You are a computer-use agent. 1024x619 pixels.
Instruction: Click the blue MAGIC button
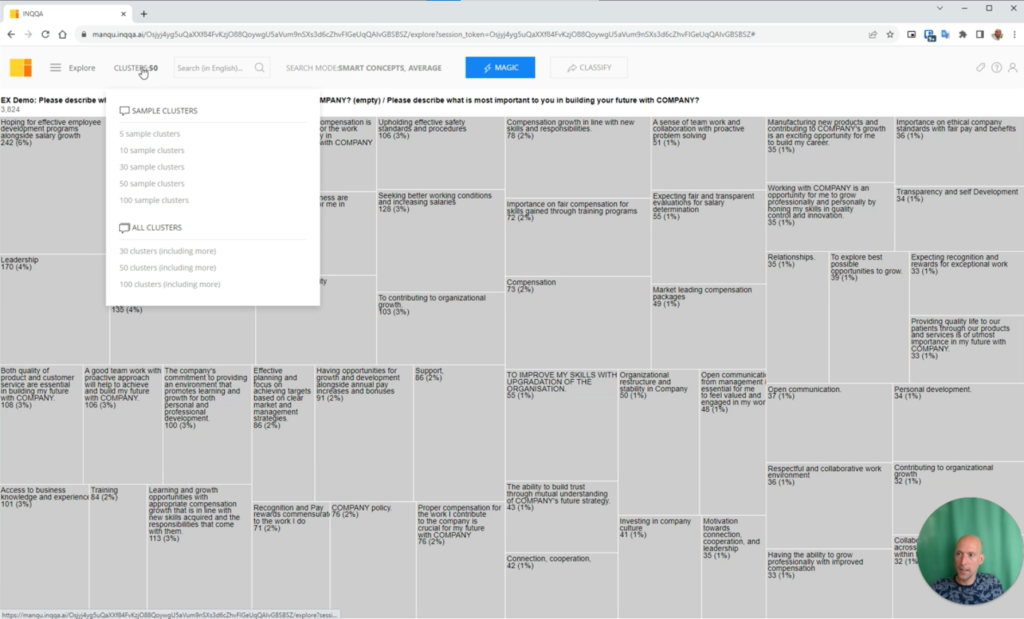(500, 67)
